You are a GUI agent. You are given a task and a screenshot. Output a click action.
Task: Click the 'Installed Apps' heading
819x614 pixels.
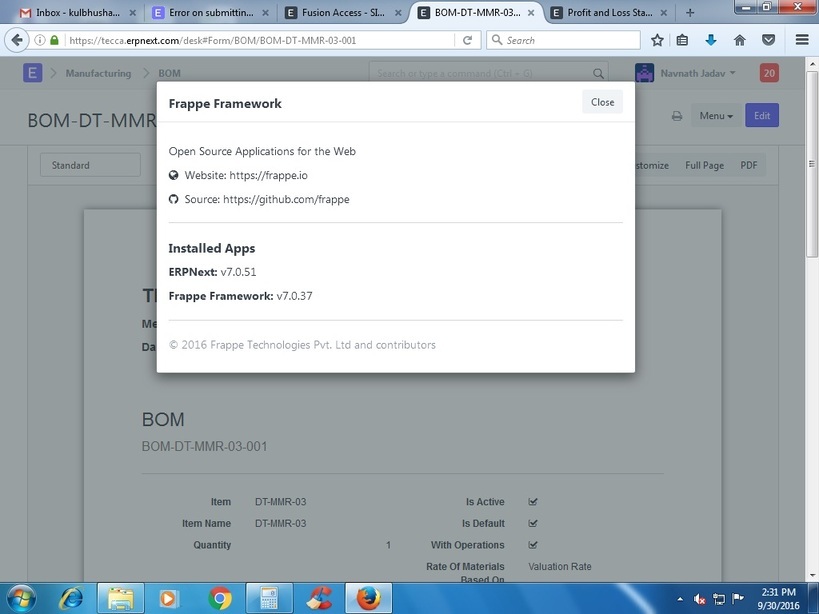click(212, 249)
